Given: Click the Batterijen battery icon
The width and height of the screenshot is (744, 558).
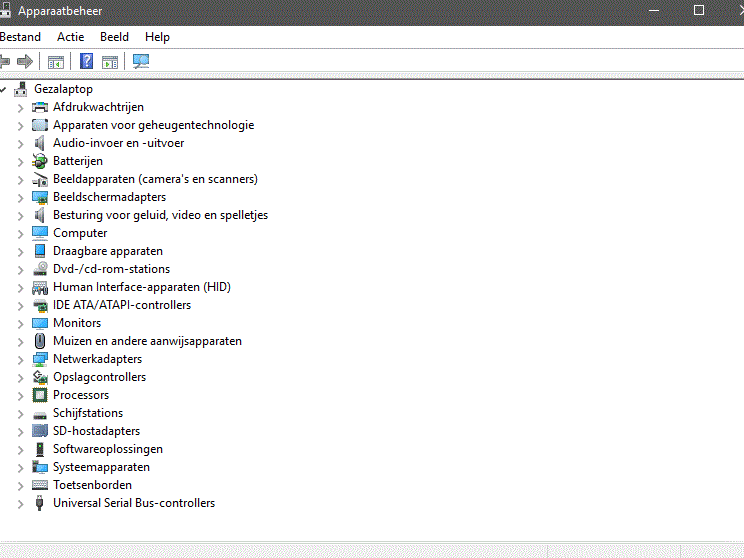Looking at the screenshot, I should pos(40,161).
